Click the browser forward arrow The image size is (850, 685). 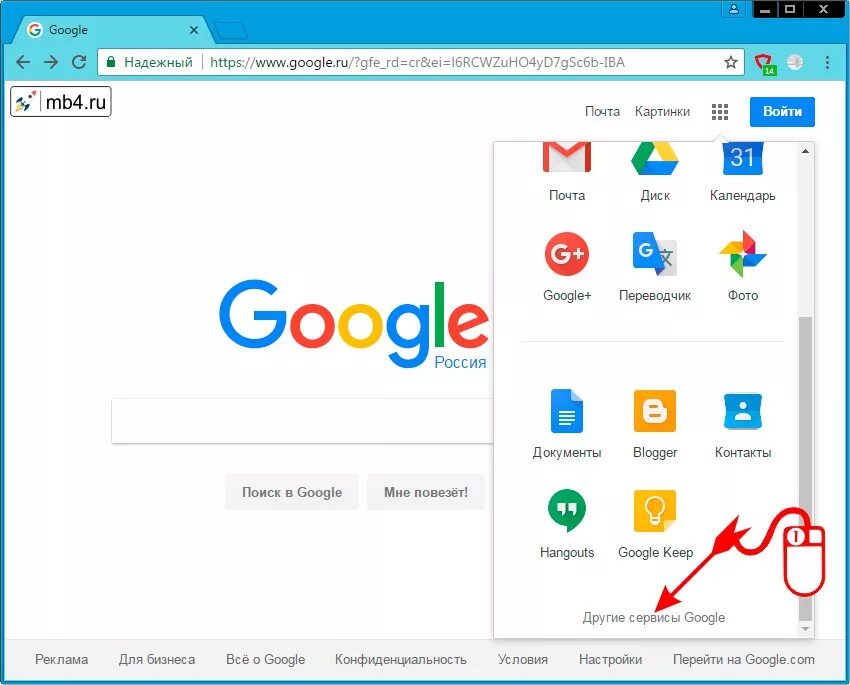click(x=51, y=62)
